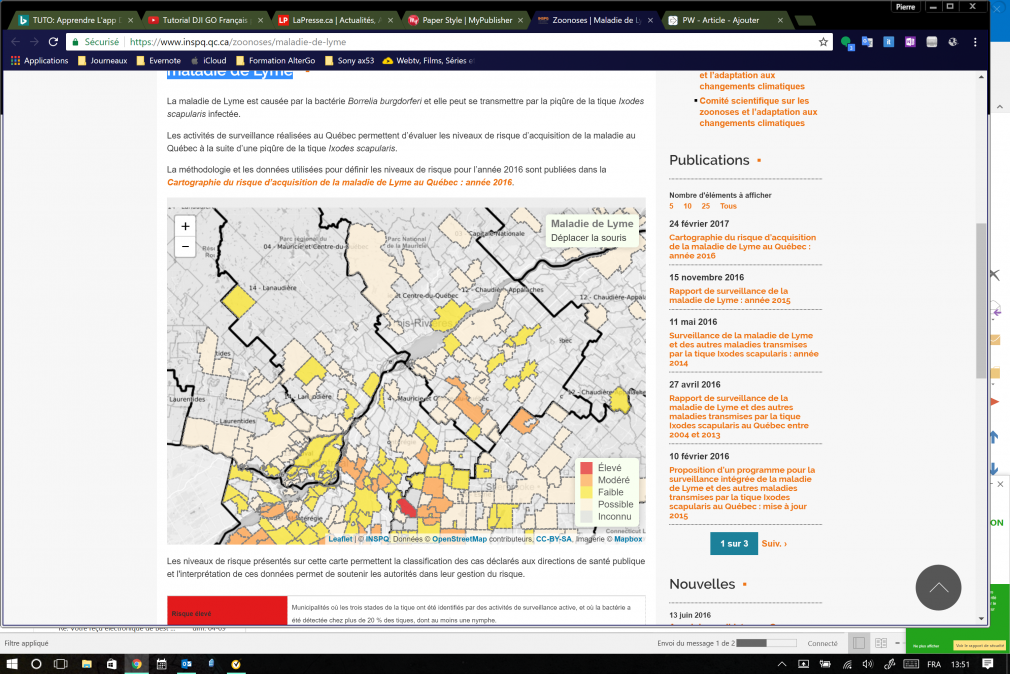Viewport: 1010px width, 674px height.
Task: Open the FRA keyboard language selector
Action: click(x=933, y=664)
